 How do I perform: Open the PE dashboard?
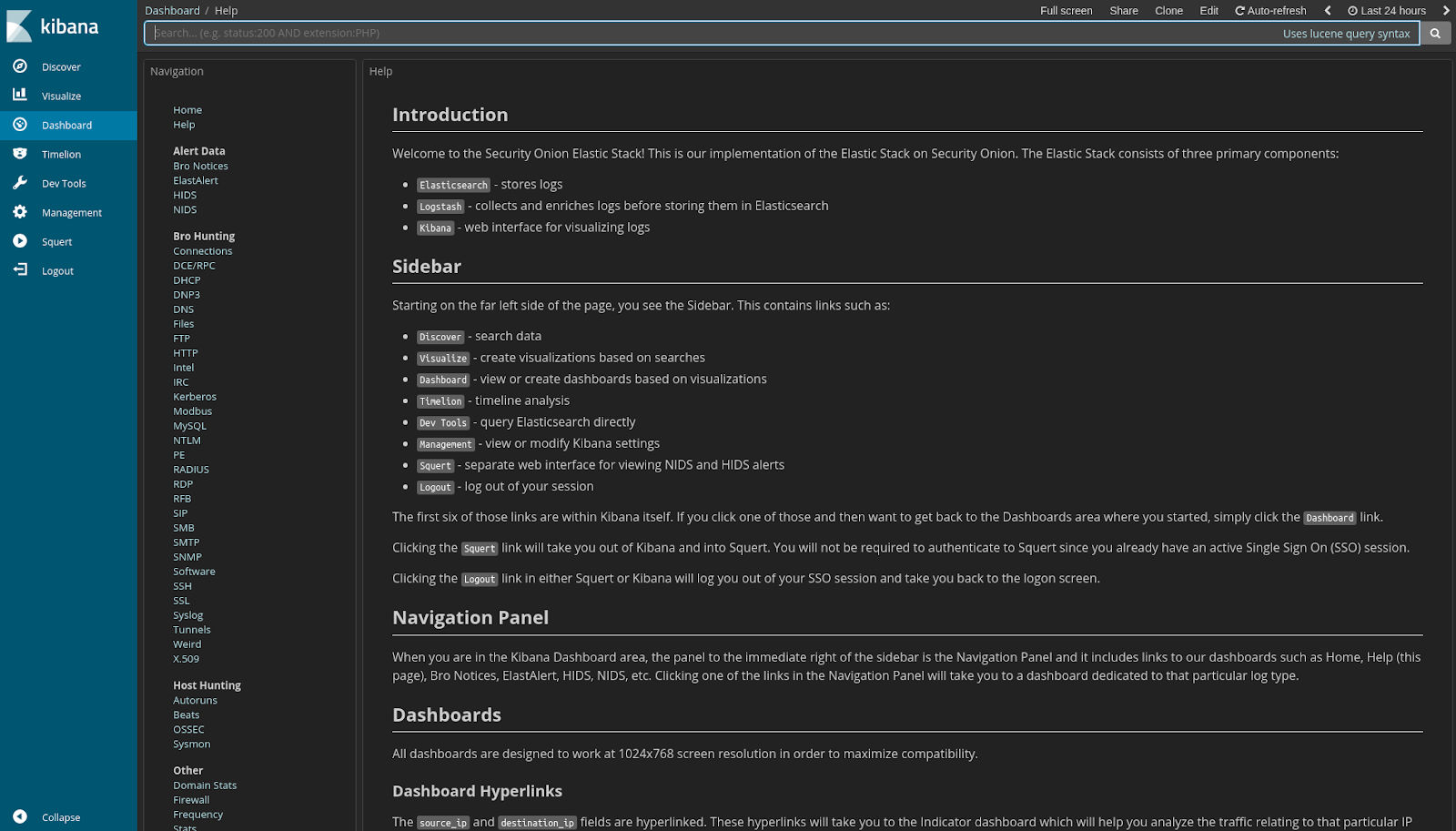178,455
